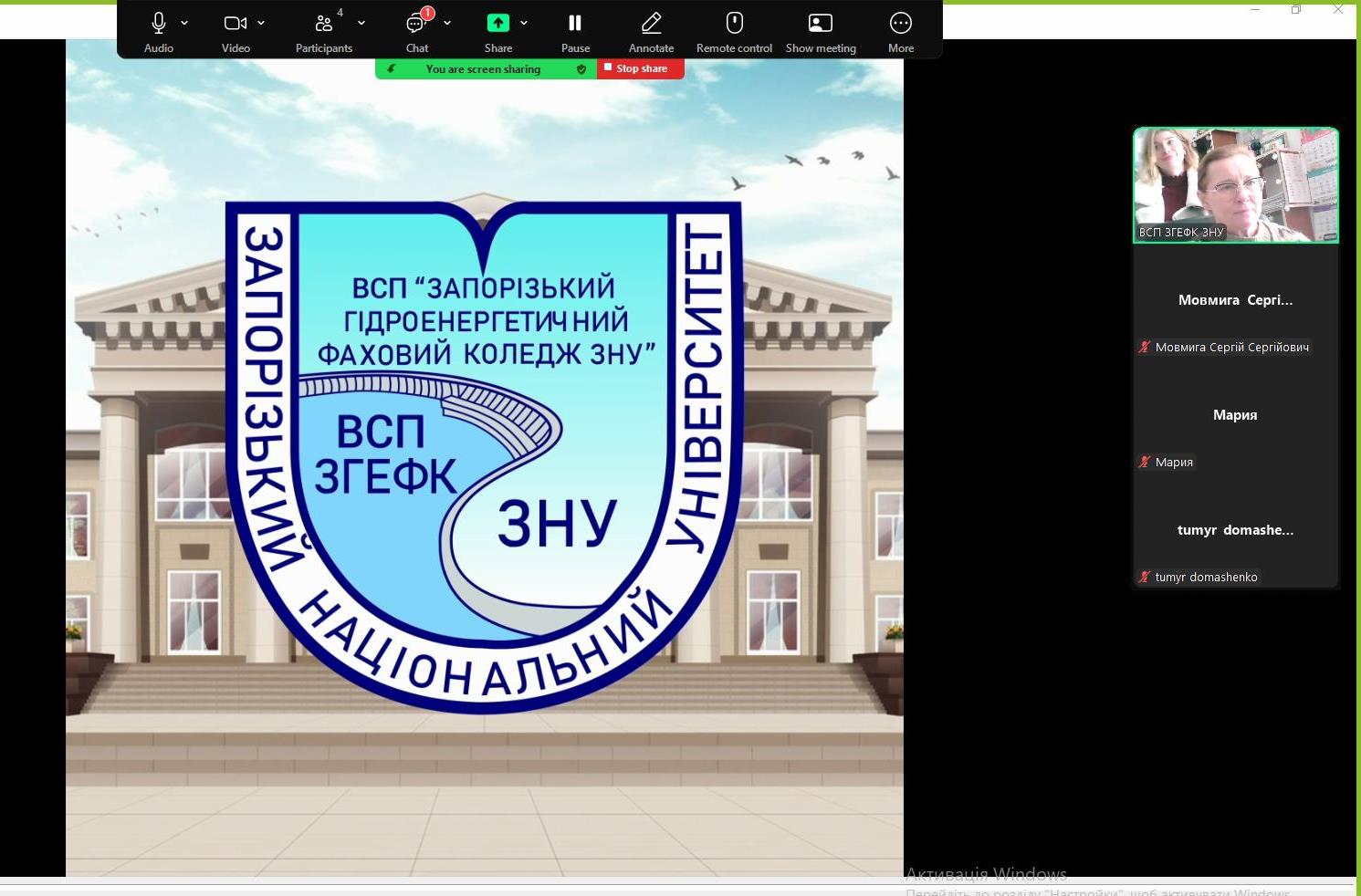
Task: Open the More options menu
Action: pyautogui.click(x=901, y=32)
